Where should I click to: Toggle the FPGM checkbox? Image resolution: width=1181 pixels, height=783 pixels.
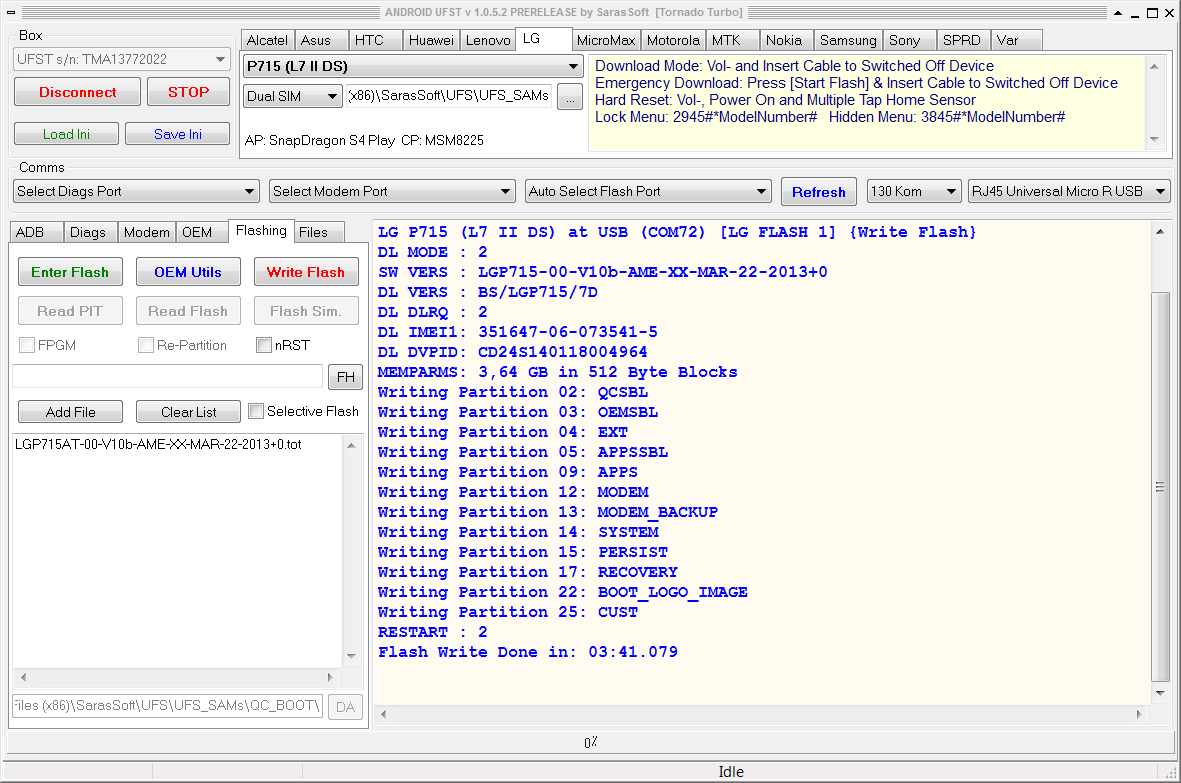coord(27,345)
